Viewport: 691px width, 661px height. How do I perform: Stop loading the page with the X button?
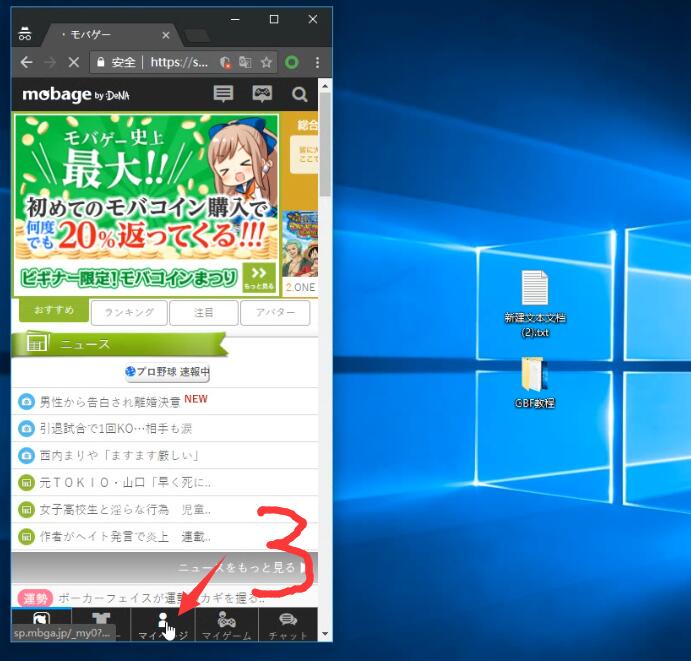click(74, 63)
